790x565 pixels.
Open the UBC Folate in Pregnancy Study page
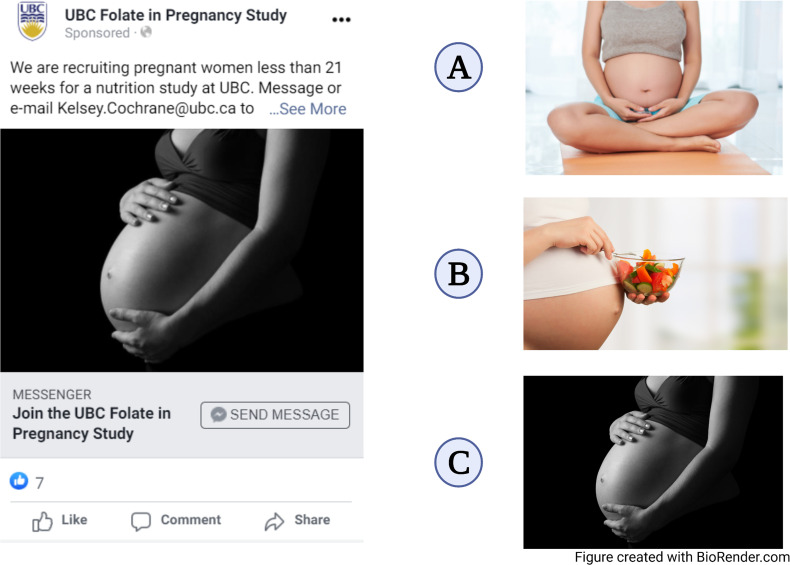coord(175,15)
